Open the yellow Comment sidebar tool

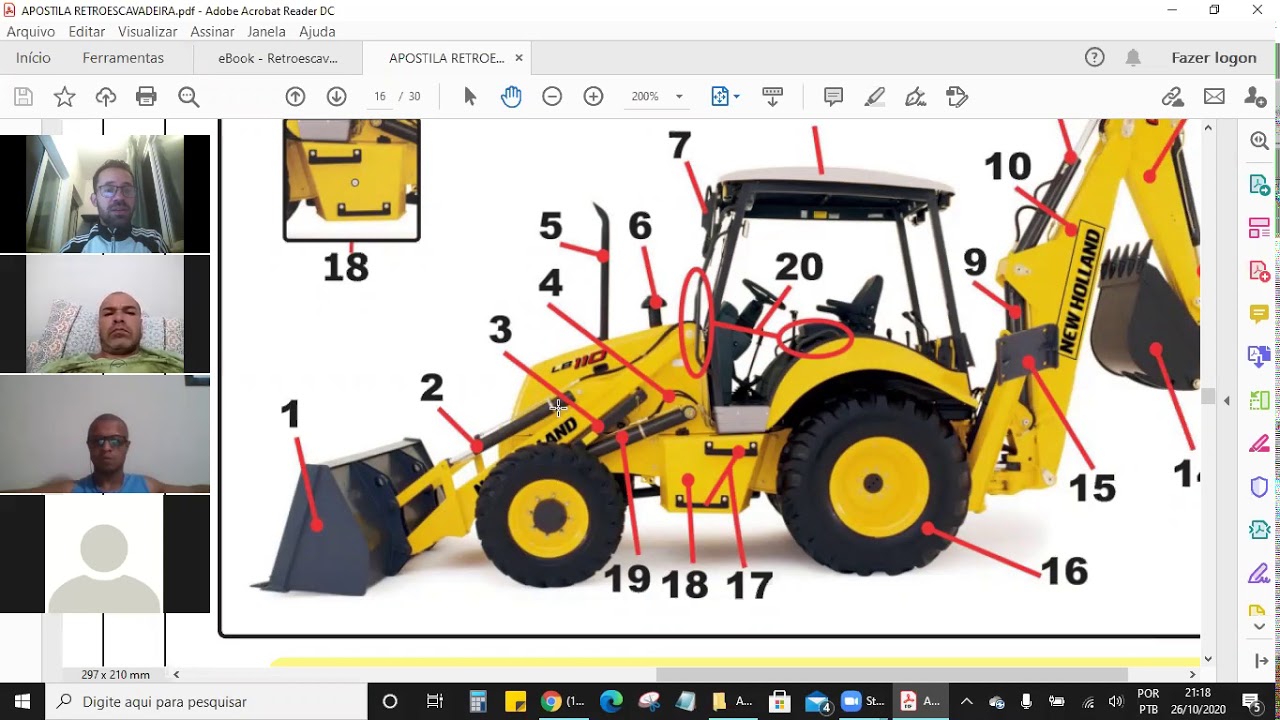click(x=1259, y=314)
